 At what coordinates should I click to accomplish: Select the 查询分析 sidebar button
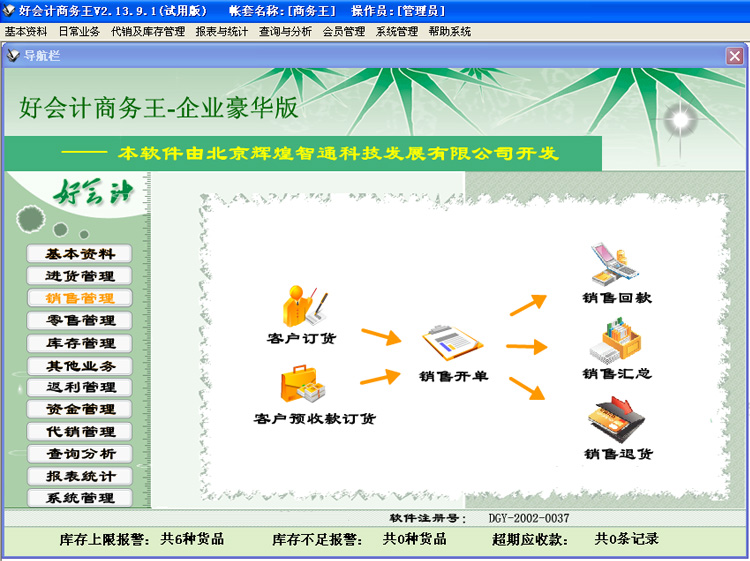coord(79,453)
